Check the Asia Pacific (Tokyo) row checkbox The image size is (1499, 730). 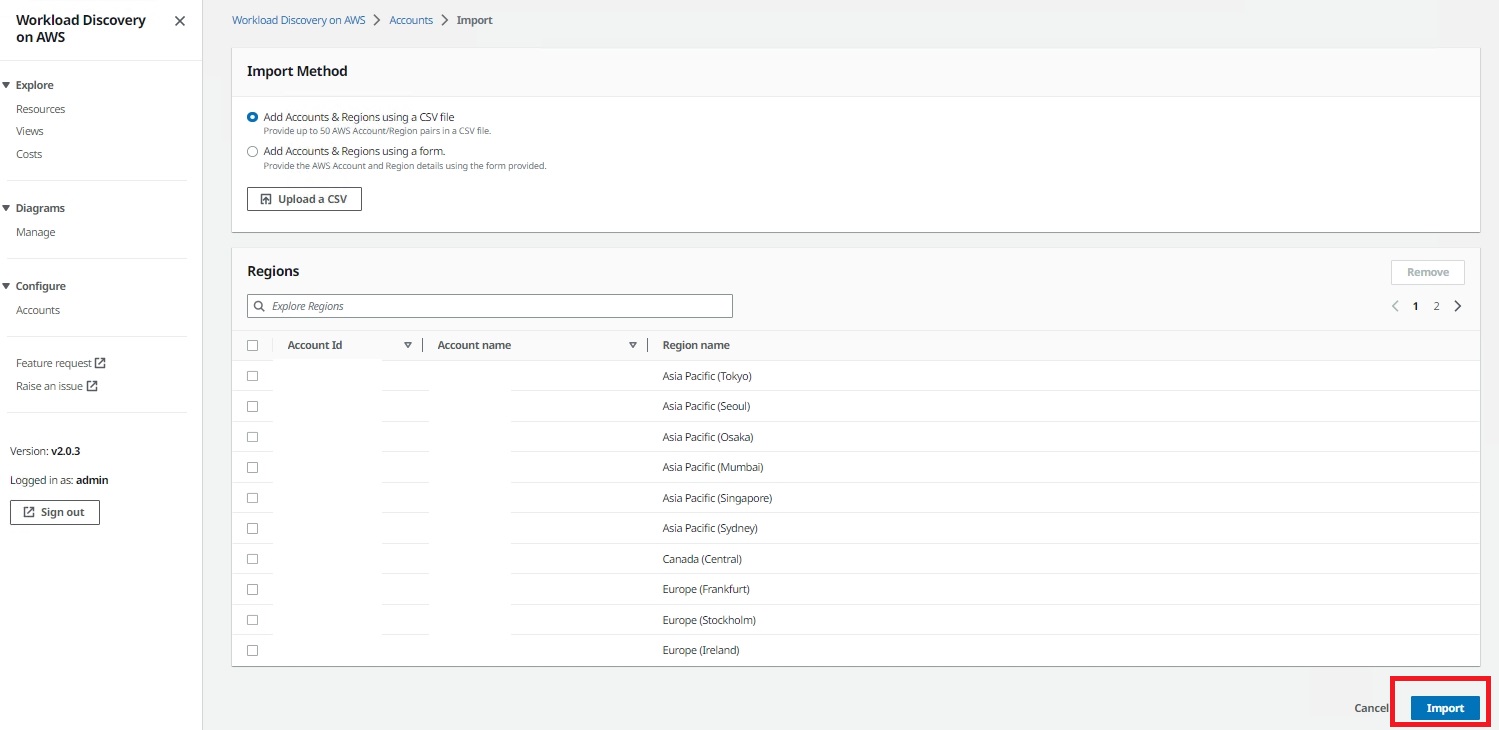tap(253, 375)
